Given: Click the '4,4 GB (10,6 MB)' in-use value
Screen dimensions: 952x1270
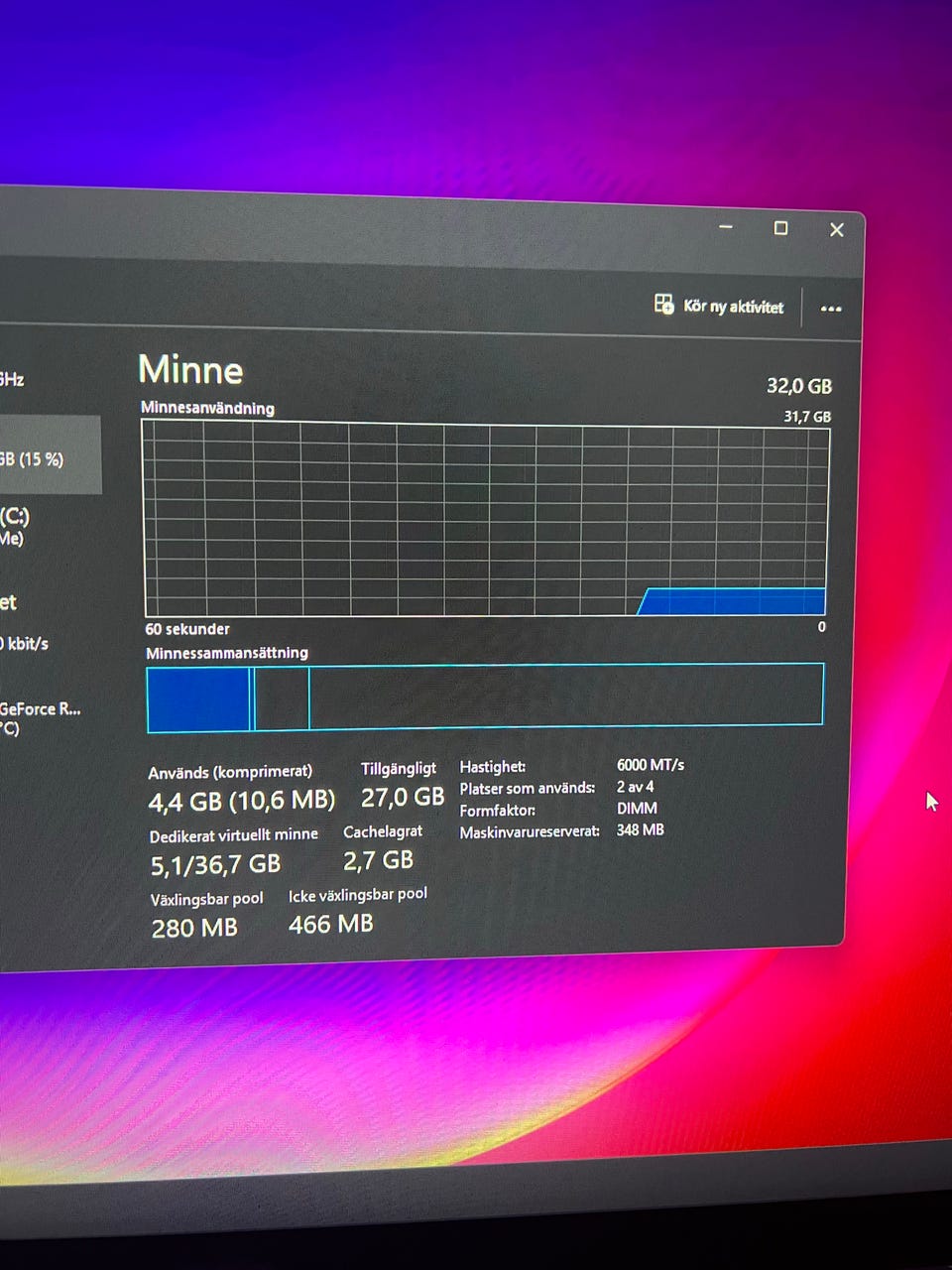Looking at the screenshot, I should point(242,800).
